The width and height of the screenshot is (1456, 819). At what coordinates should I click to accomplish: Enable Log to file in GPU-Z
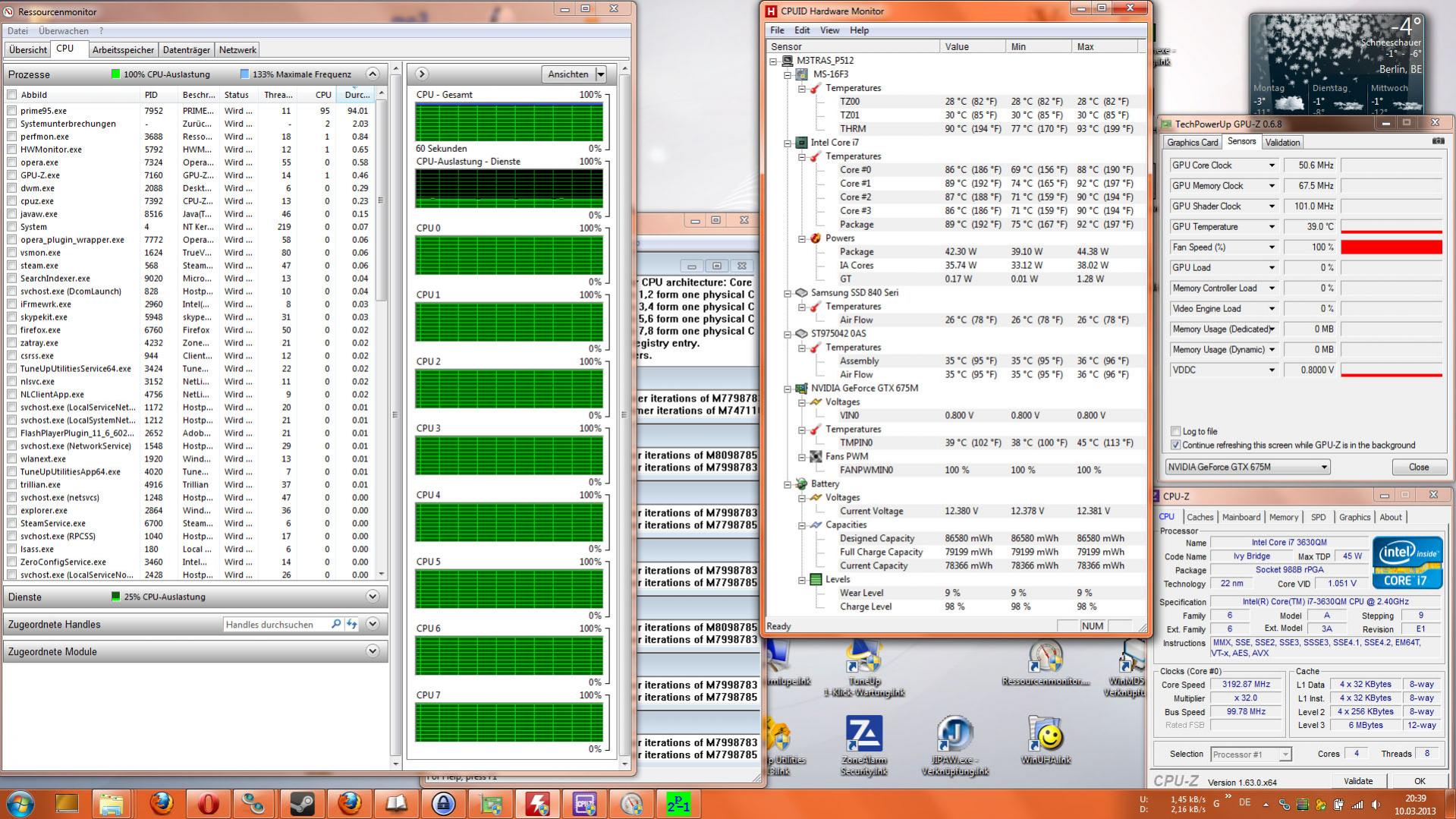coord(1176,431)
